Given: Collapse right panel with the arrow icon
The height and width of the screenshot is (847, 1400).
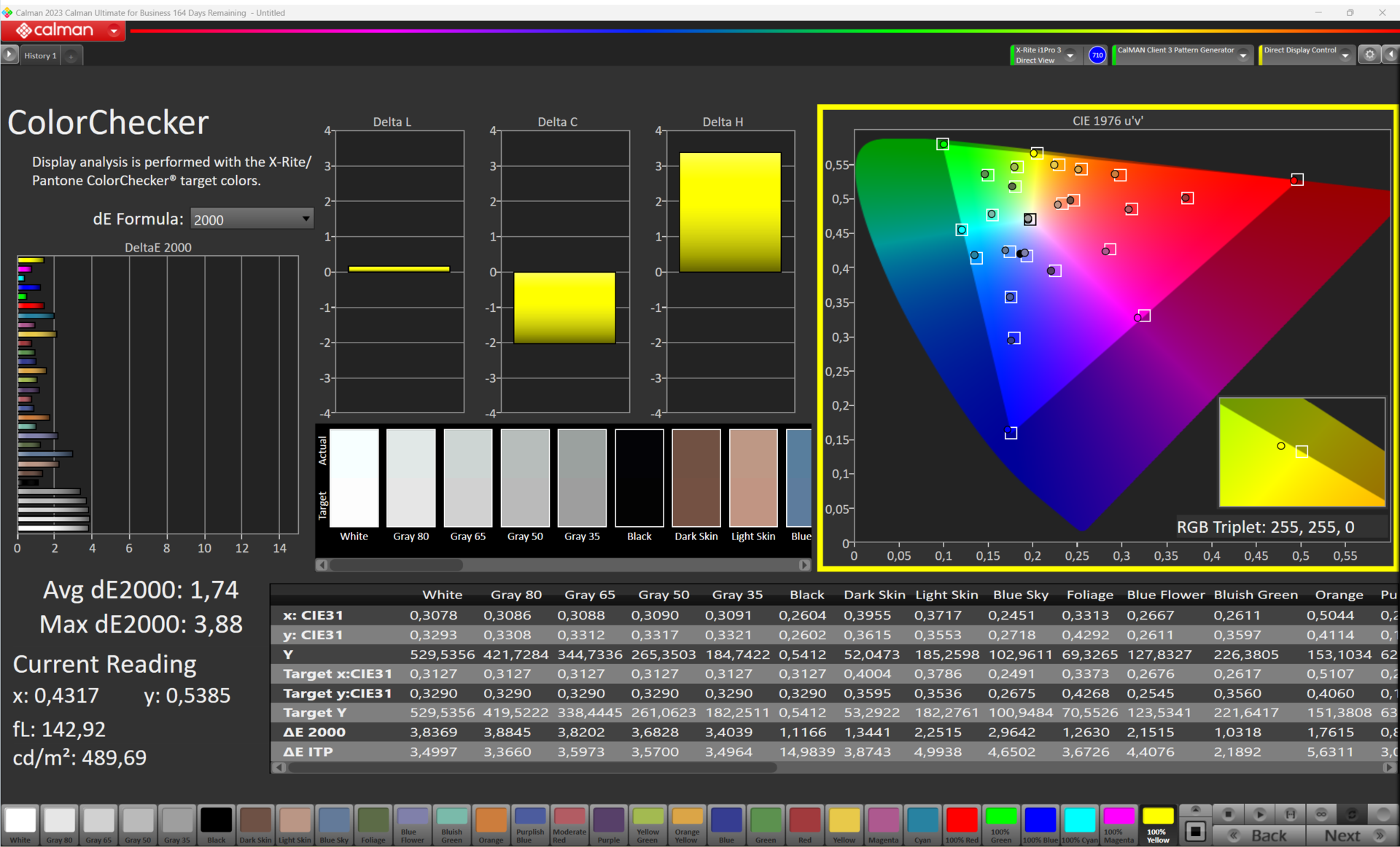Looking at the screenshot, I should 1391,55.
